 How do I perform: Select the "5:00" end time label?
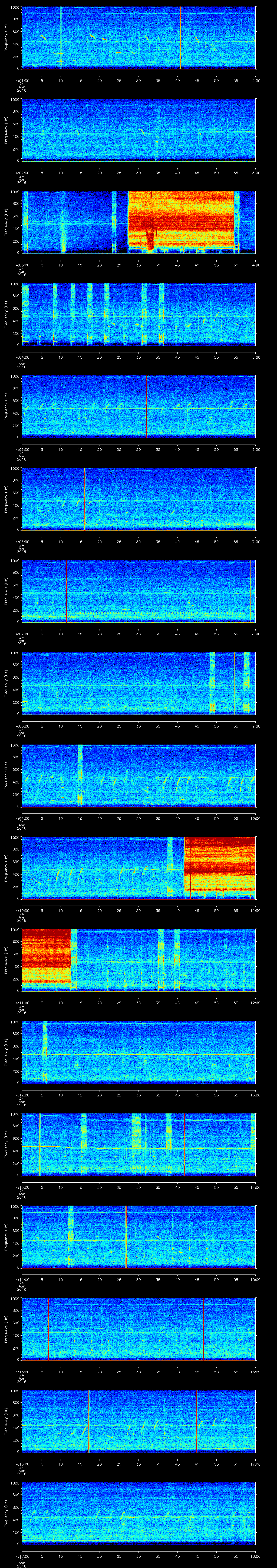click(256, 357)
